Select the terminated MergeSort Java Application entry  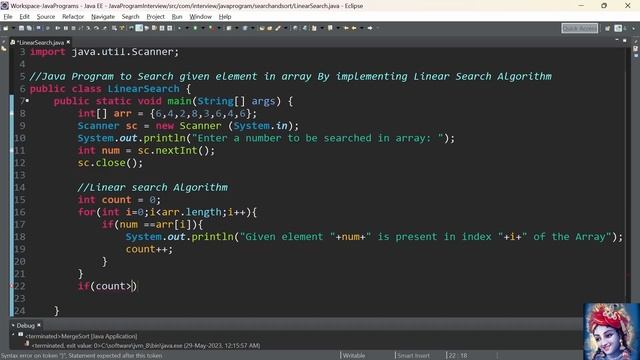[x=81, y=336]
